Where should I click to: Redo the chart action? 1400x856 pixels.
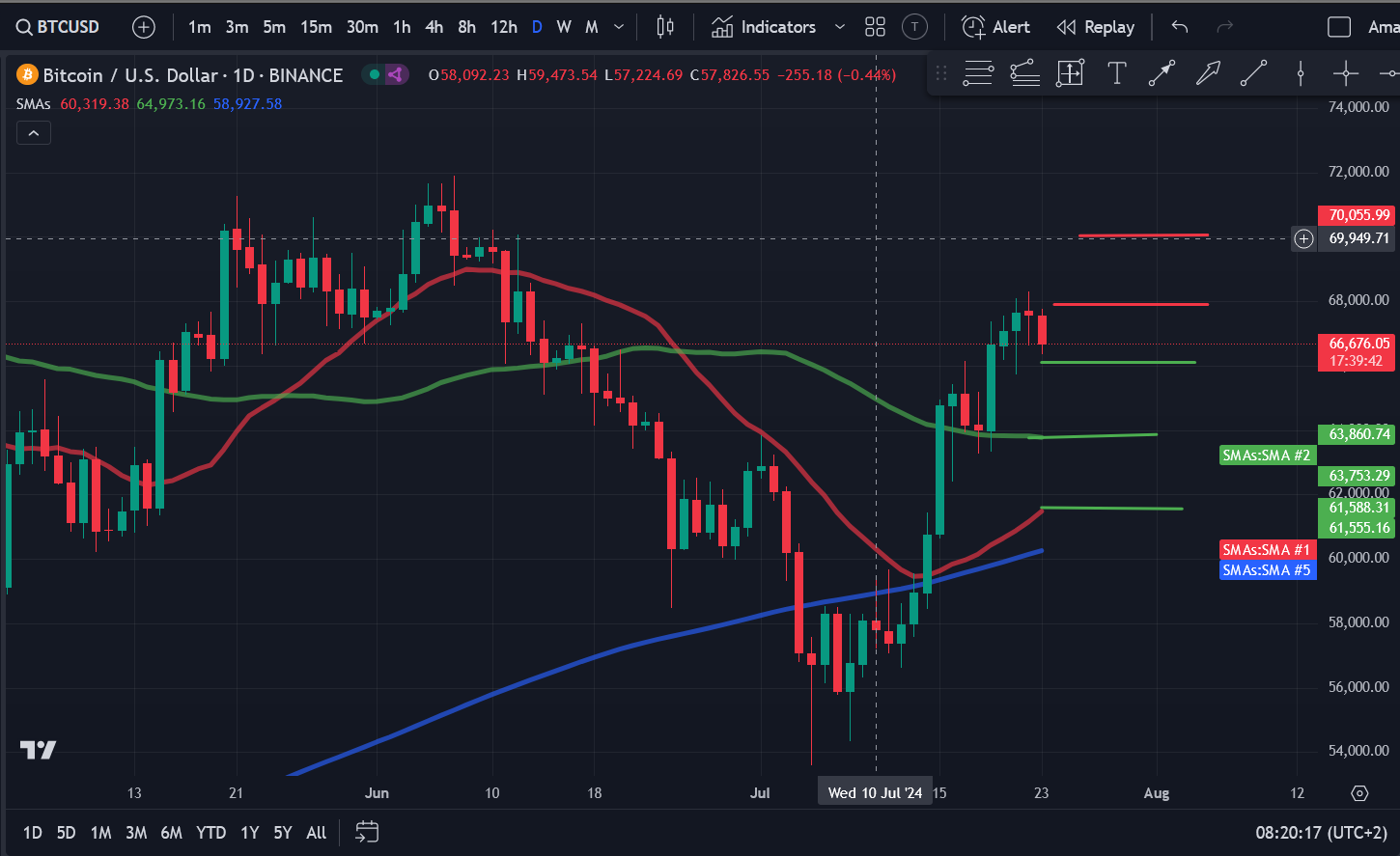(1224, 27)
